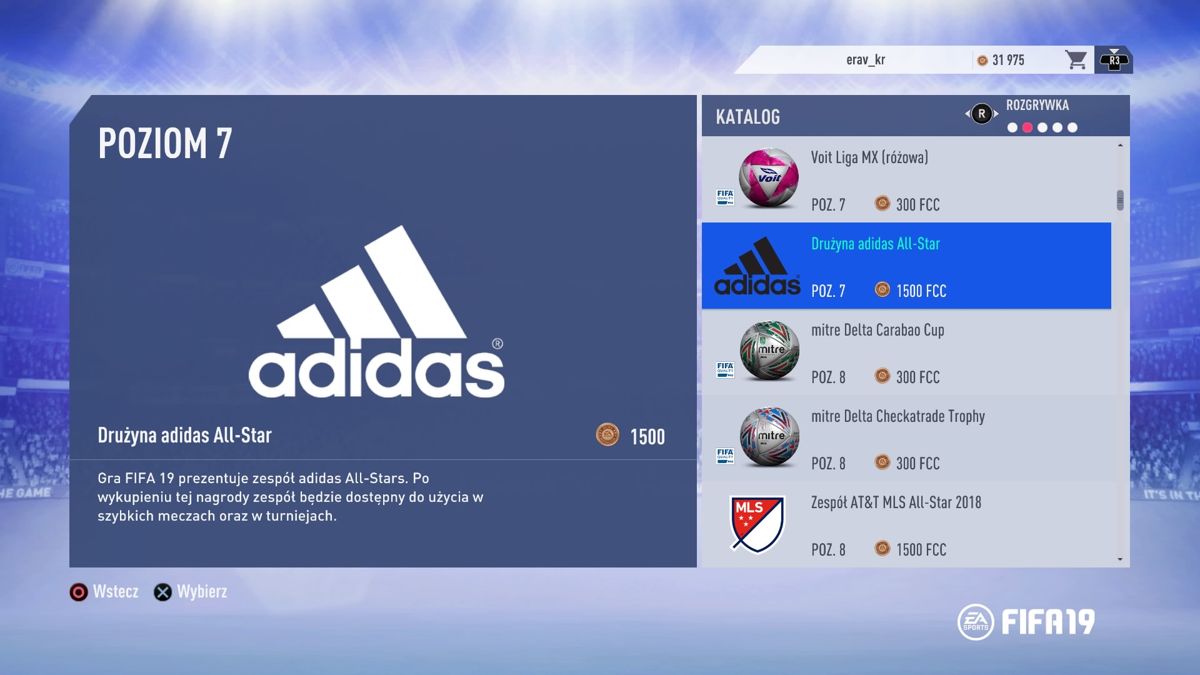Viewport: 1200px width, 675px height.
Task: Click coin icon next to 1500 price
Action: [x=607, y=435]
